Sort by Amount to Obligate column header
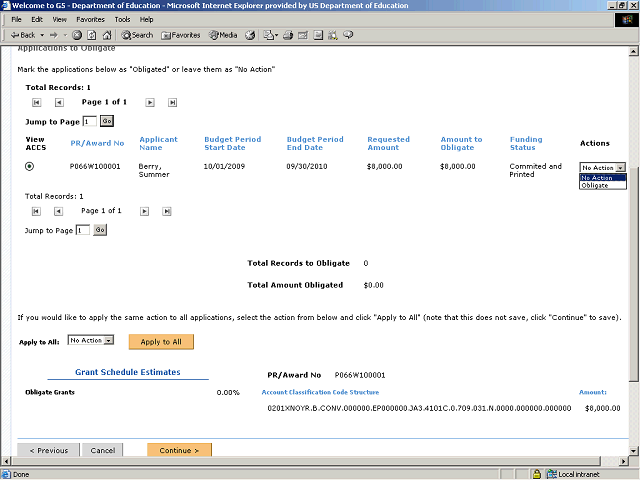This screenshot has height=480, width=640. coord(461,143)
